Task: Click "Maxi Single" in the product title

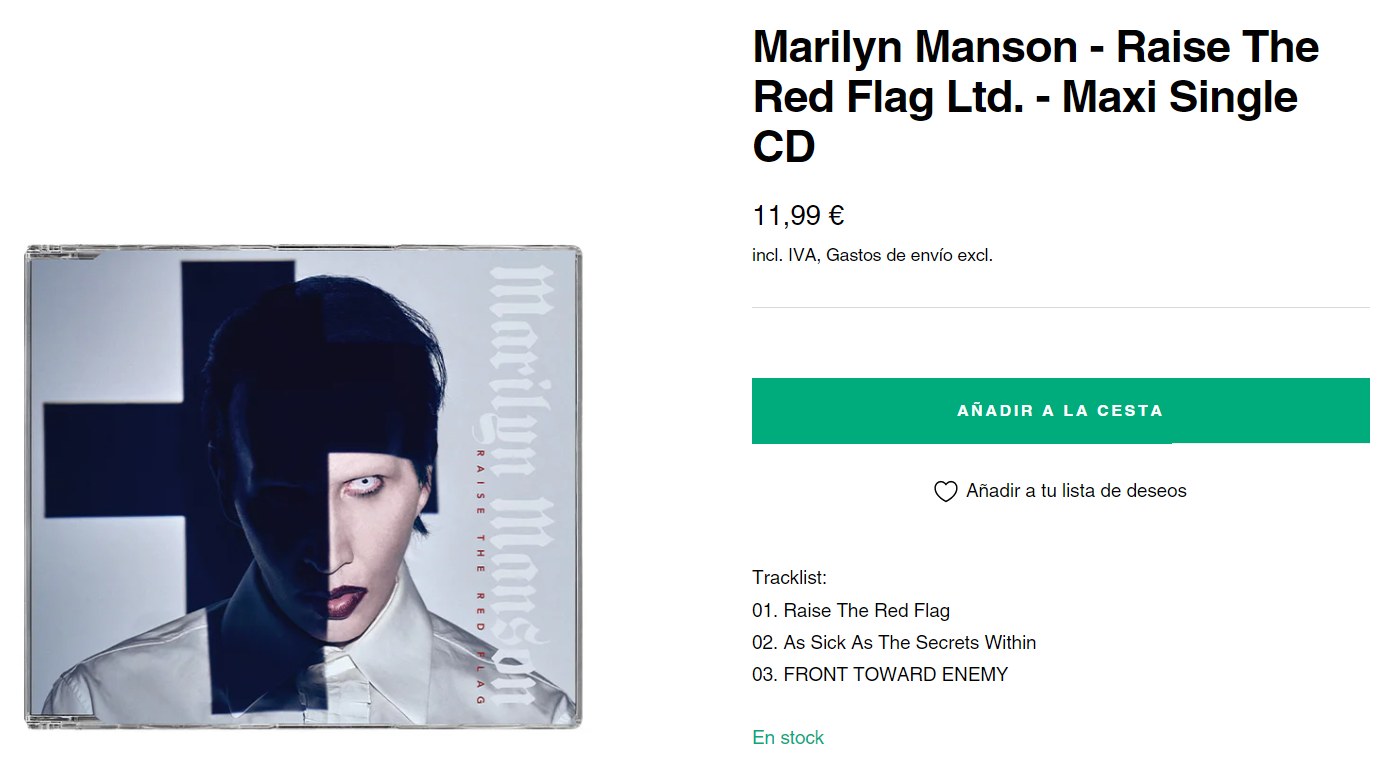Action: pos(1180,97)
